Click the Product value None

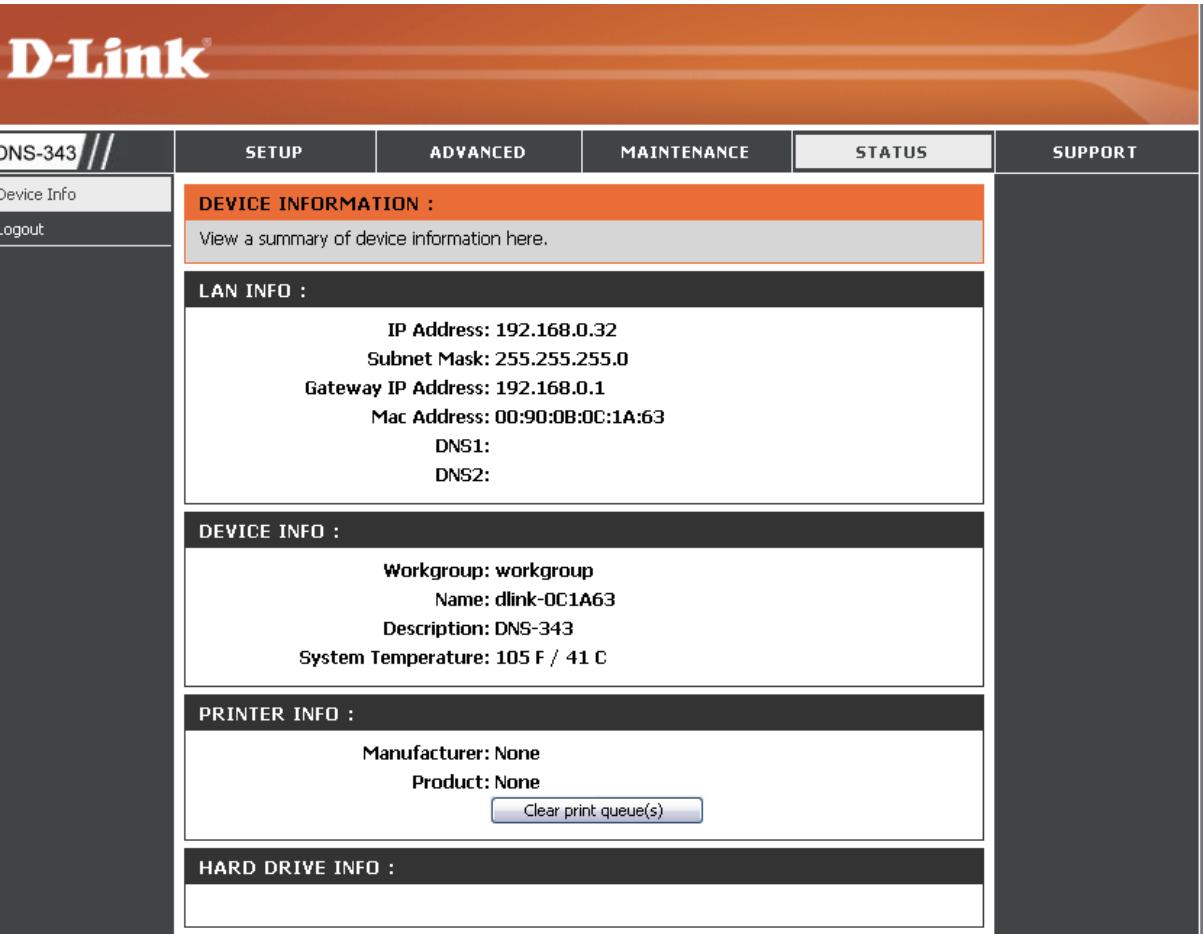[x=518, y=782]
